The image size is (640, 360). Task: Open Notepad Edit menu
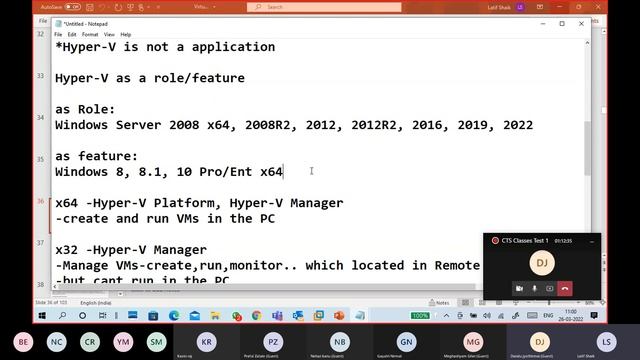[72, 35]
